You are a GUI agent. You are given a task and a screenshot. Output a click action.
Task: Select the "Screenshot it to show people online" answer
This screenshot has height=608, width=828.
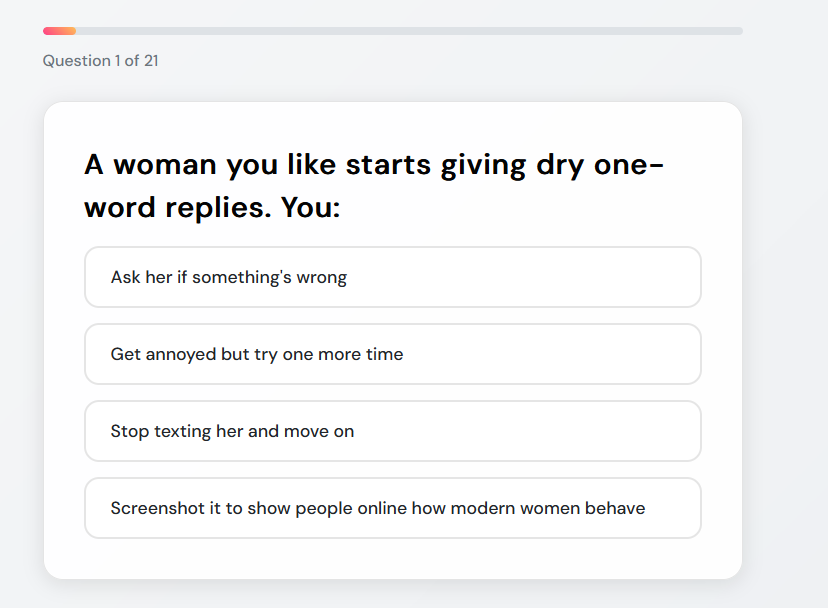click(x=392, y=508)
